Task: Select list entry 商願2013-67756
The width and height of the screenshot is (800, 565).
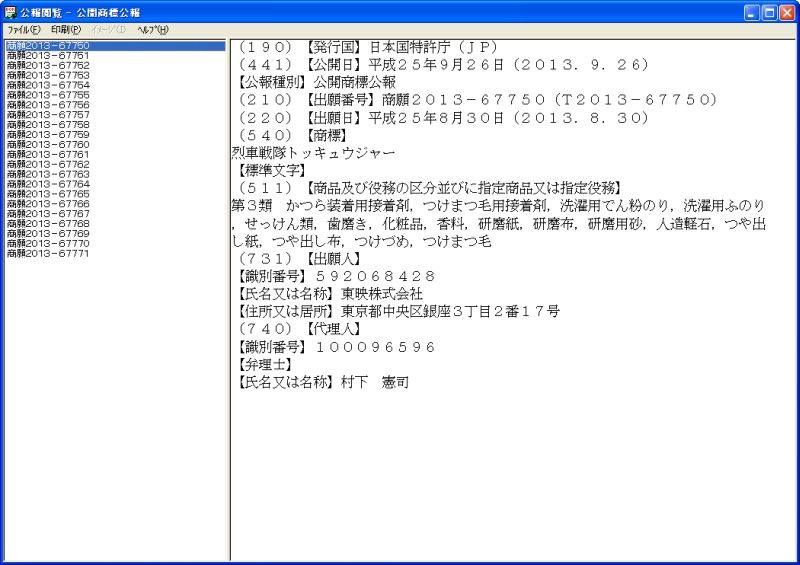Action: pyautogui.click(x=48, y=105)
